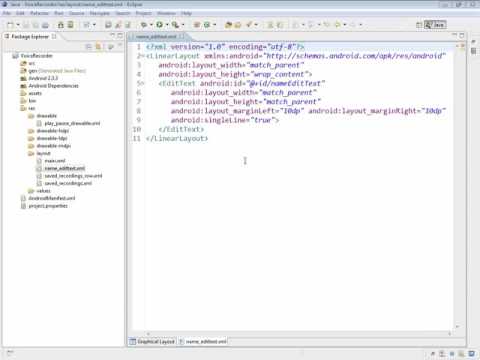
Task: Open the Android SDK Manager icon
Action: [x=61, y=25]
